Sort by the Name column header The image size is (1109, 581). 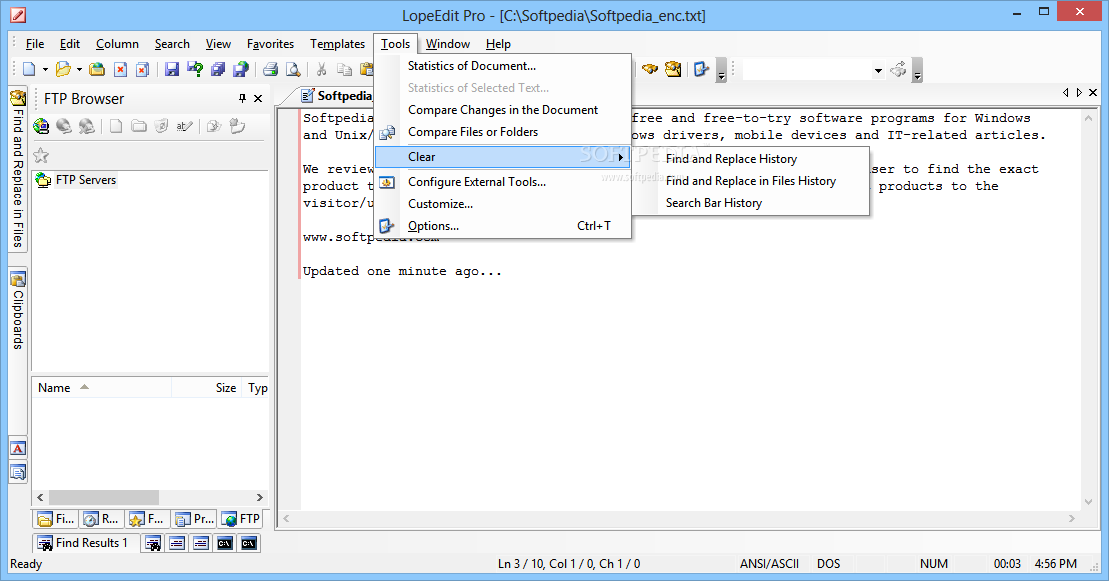[x=102, y=388]
